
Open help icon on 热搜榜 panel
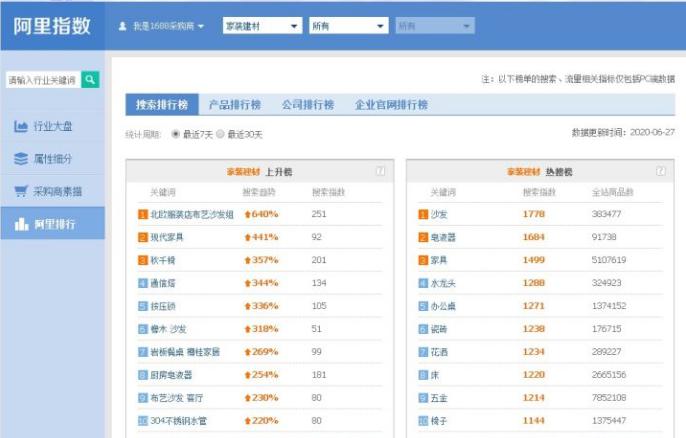click(661, 172)
